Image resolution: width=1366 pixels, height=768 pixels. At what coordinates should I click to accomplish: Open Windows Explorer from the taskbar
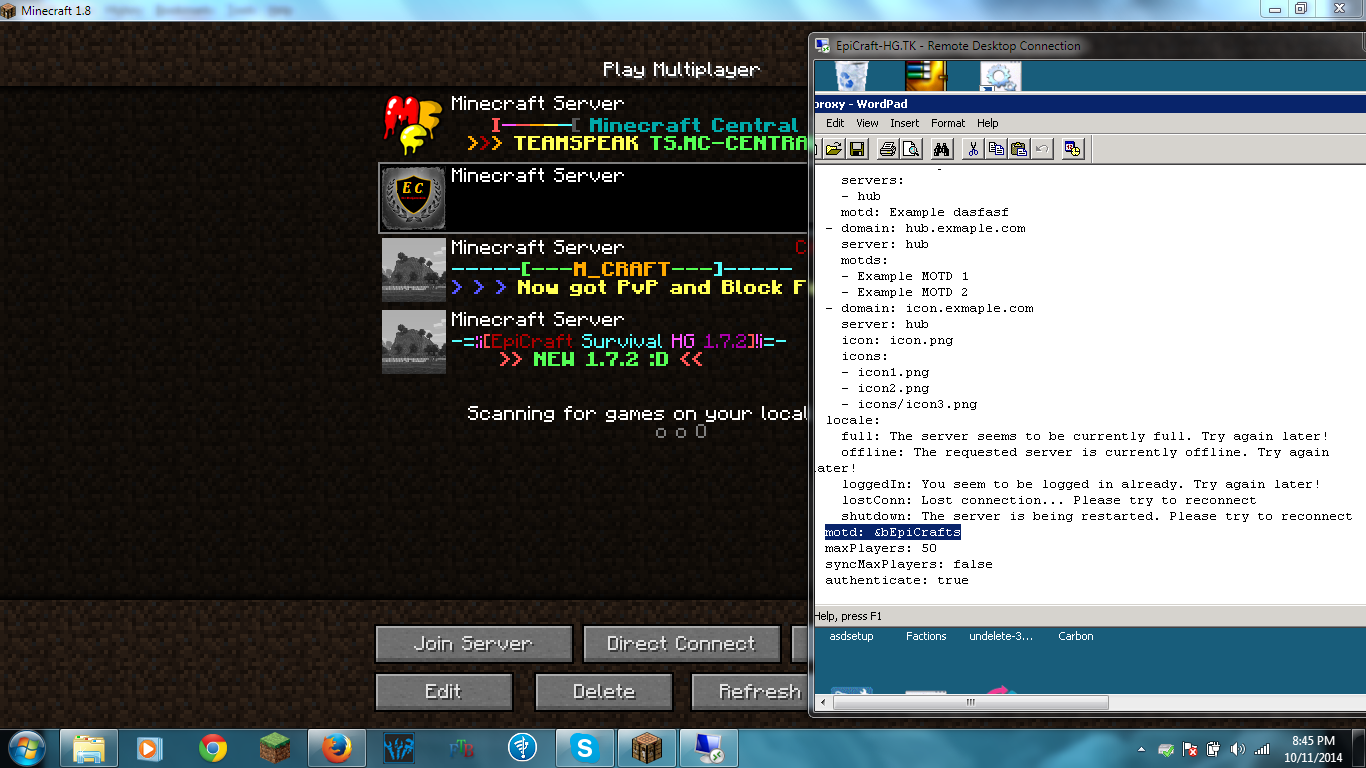(x=89, y=748)
